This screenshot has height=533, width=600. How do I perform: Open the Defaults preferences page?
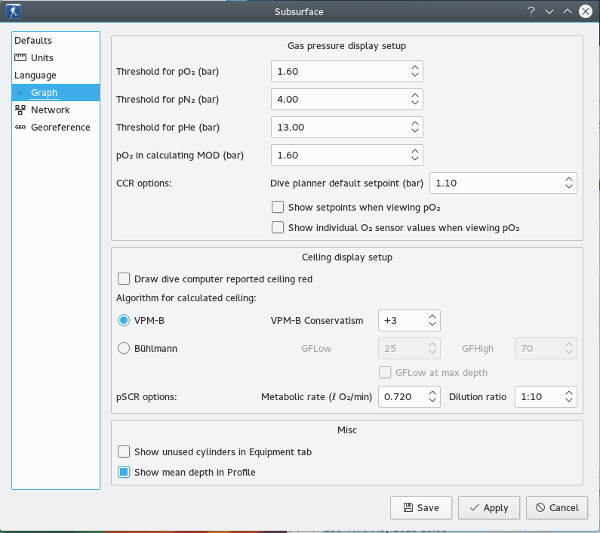point(56,40)
